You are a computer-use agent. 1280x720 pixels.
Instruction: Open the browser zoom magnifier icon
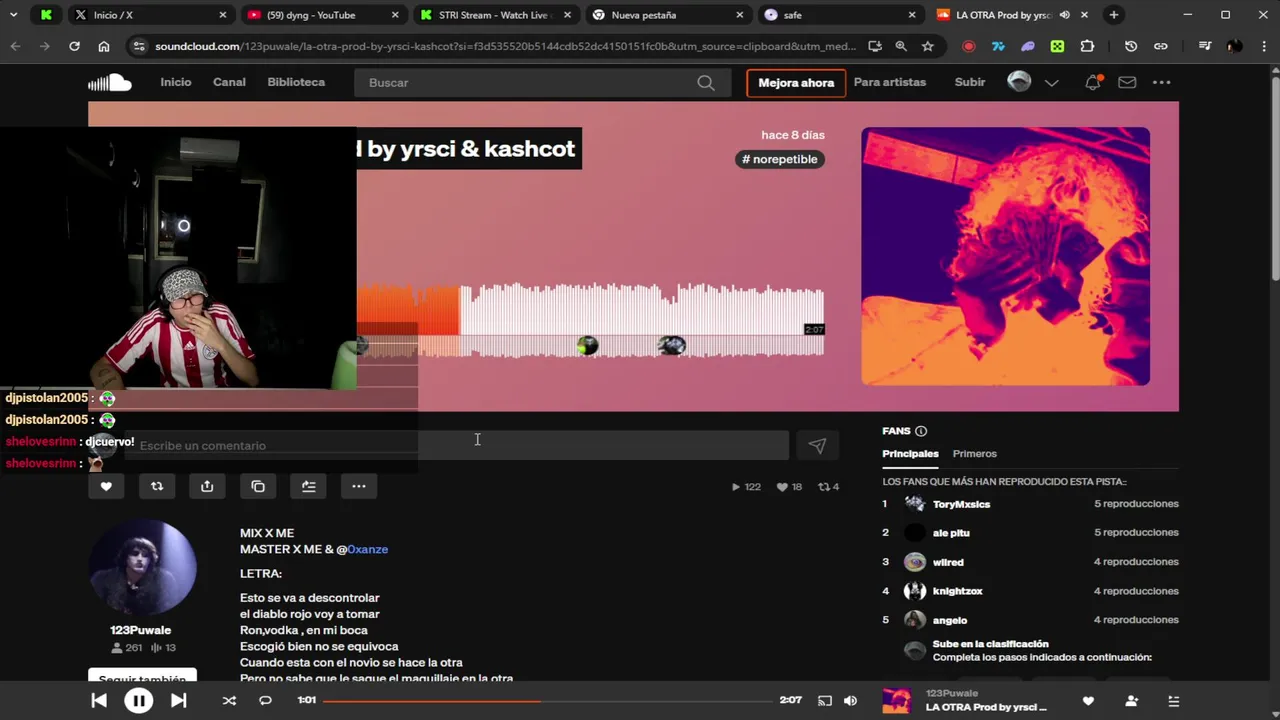tap(901, 46)
